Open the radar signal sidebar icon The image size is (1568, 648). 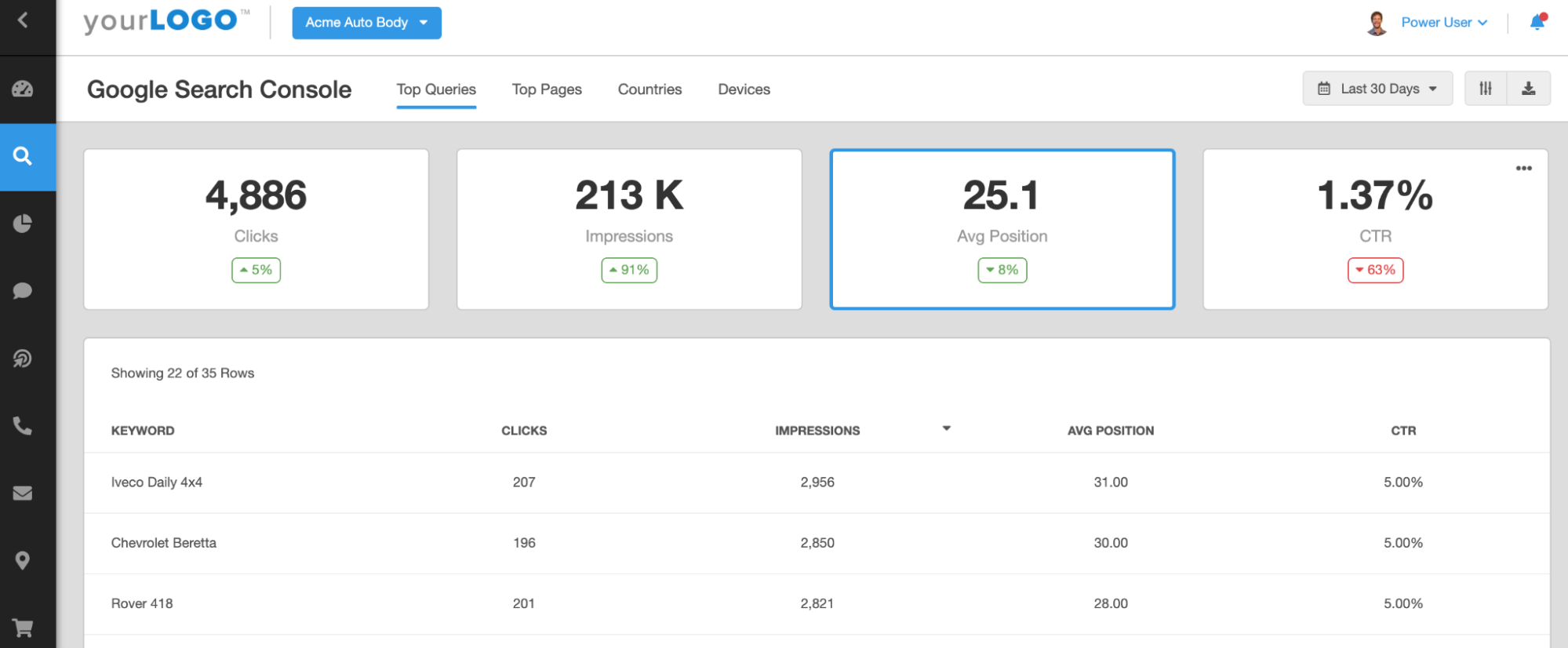23,359
